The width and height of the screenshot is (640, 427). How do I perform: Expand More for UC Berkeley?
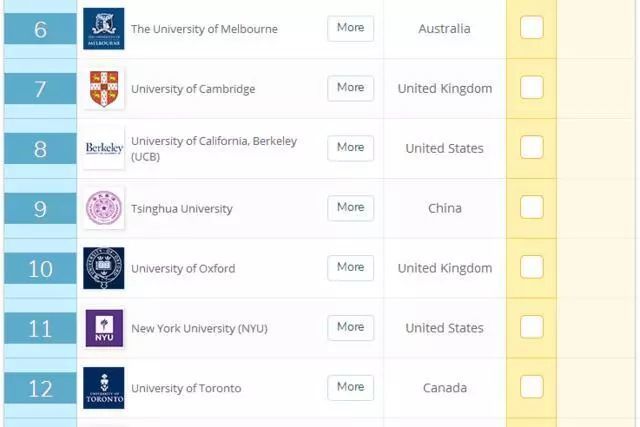[x=351, y=148]
